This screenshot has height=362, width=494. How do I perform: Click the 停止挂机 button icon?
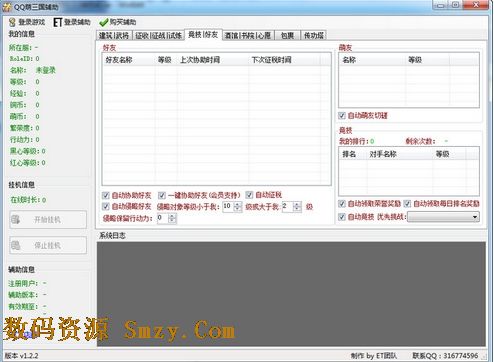pos(15,246)
